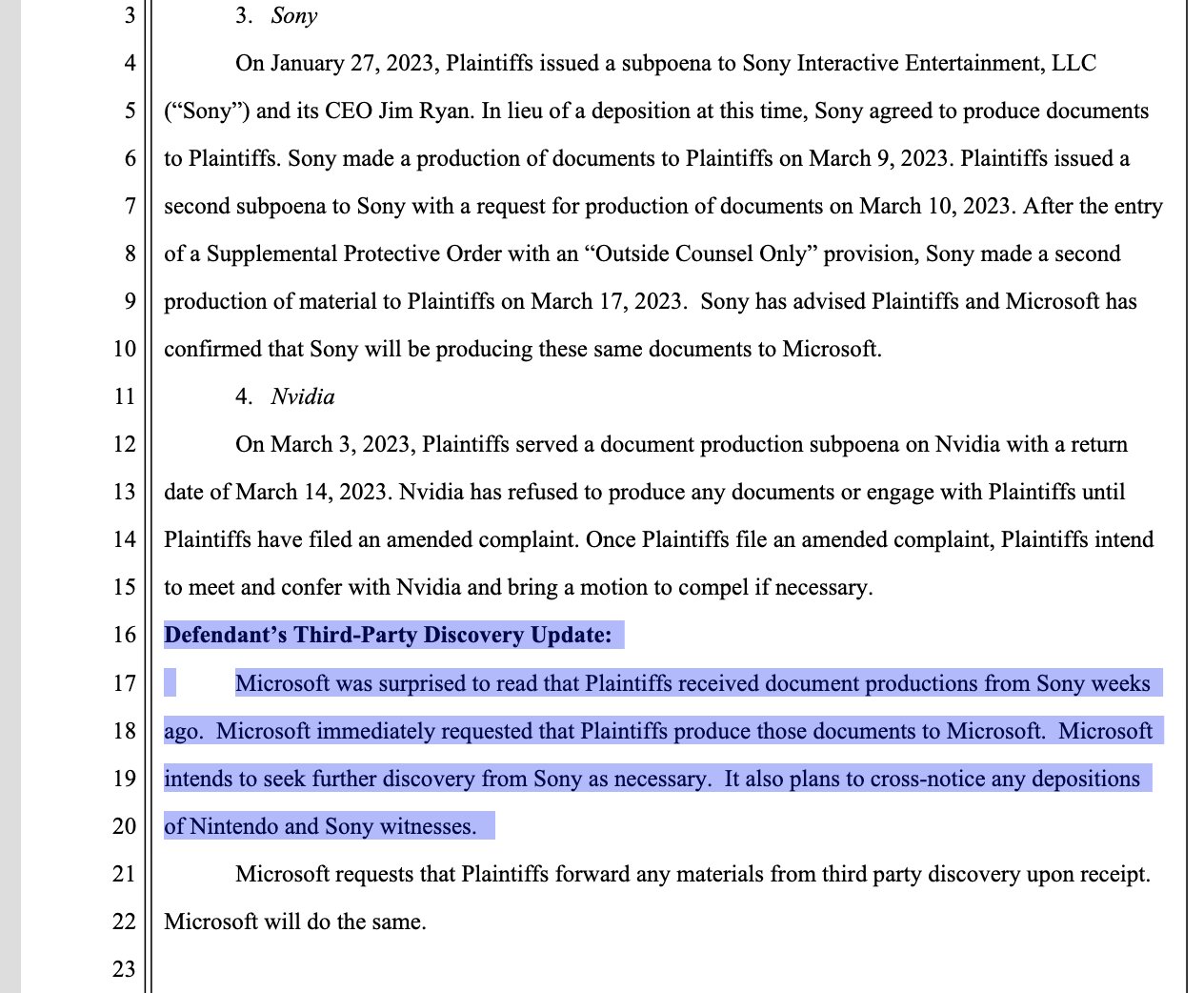
Task: Click the sentence "Microsoft will do the same."
Action: [295, 922]
